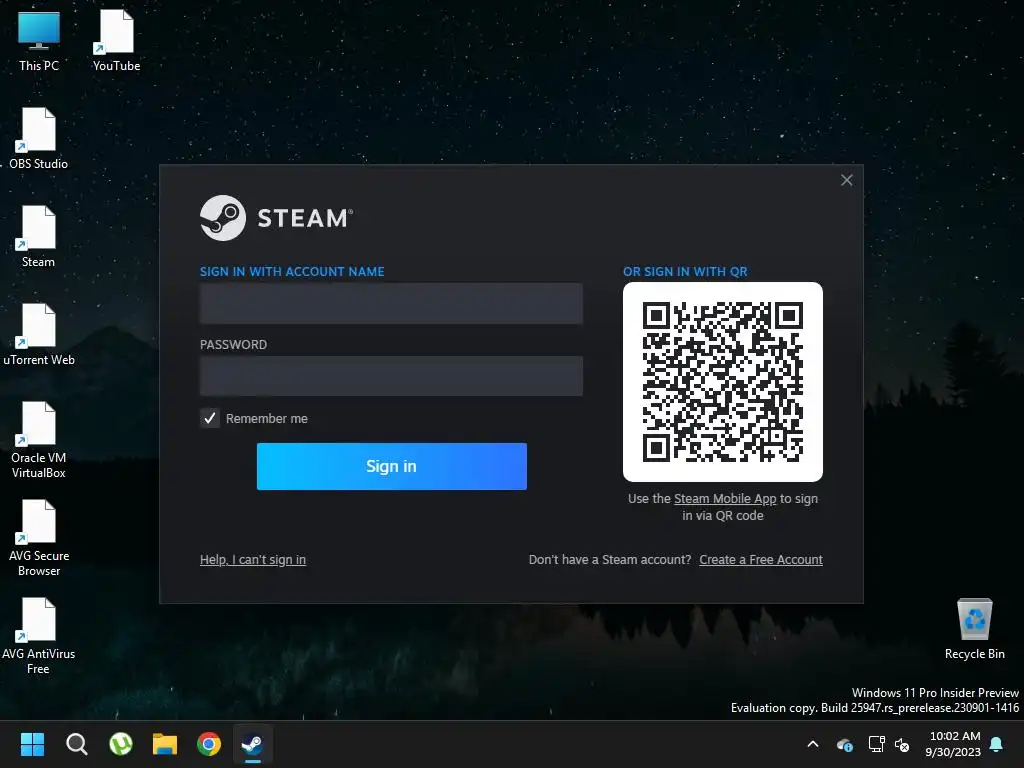Viewport: 1024px width, 768px height.
Task: Click the PASSWORD label
Action: [233, 345]
